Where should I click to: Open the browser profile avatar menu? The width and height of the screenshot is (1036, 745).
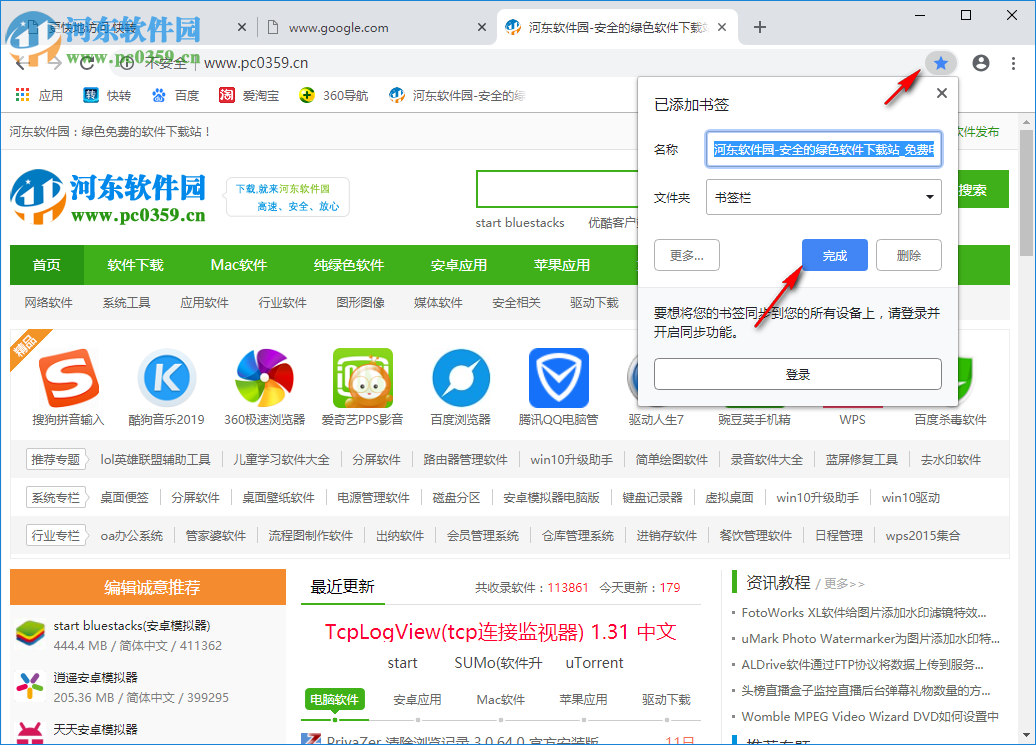980,62
